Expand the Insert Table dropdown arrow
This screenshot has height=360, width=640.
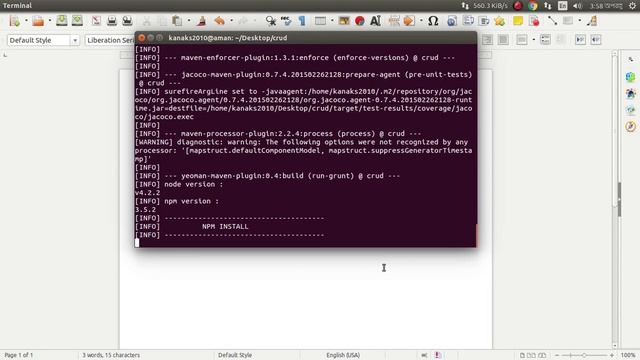coord(332,21)
